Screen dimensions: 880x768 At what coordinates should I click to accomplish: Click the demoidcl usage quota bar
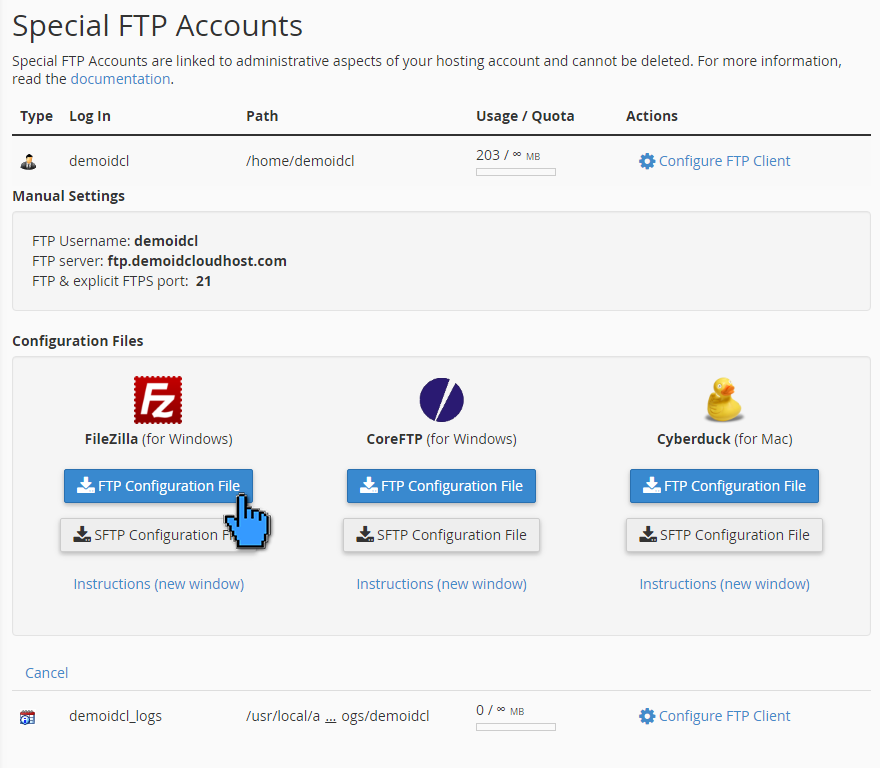tap(515, 171)
